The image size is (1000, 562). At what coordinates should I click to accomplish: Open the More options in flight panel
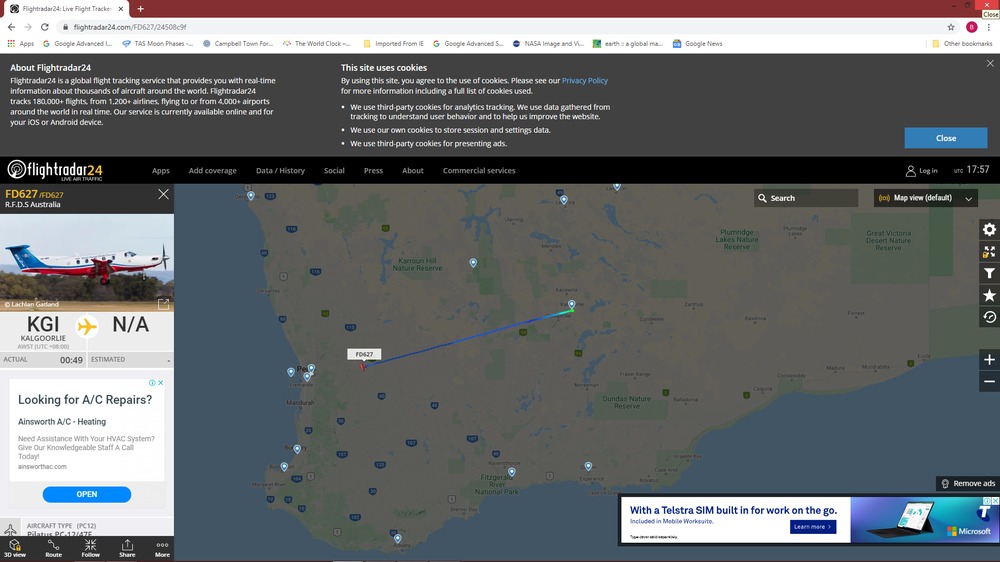pyautogui.click(x=162, y=547)
